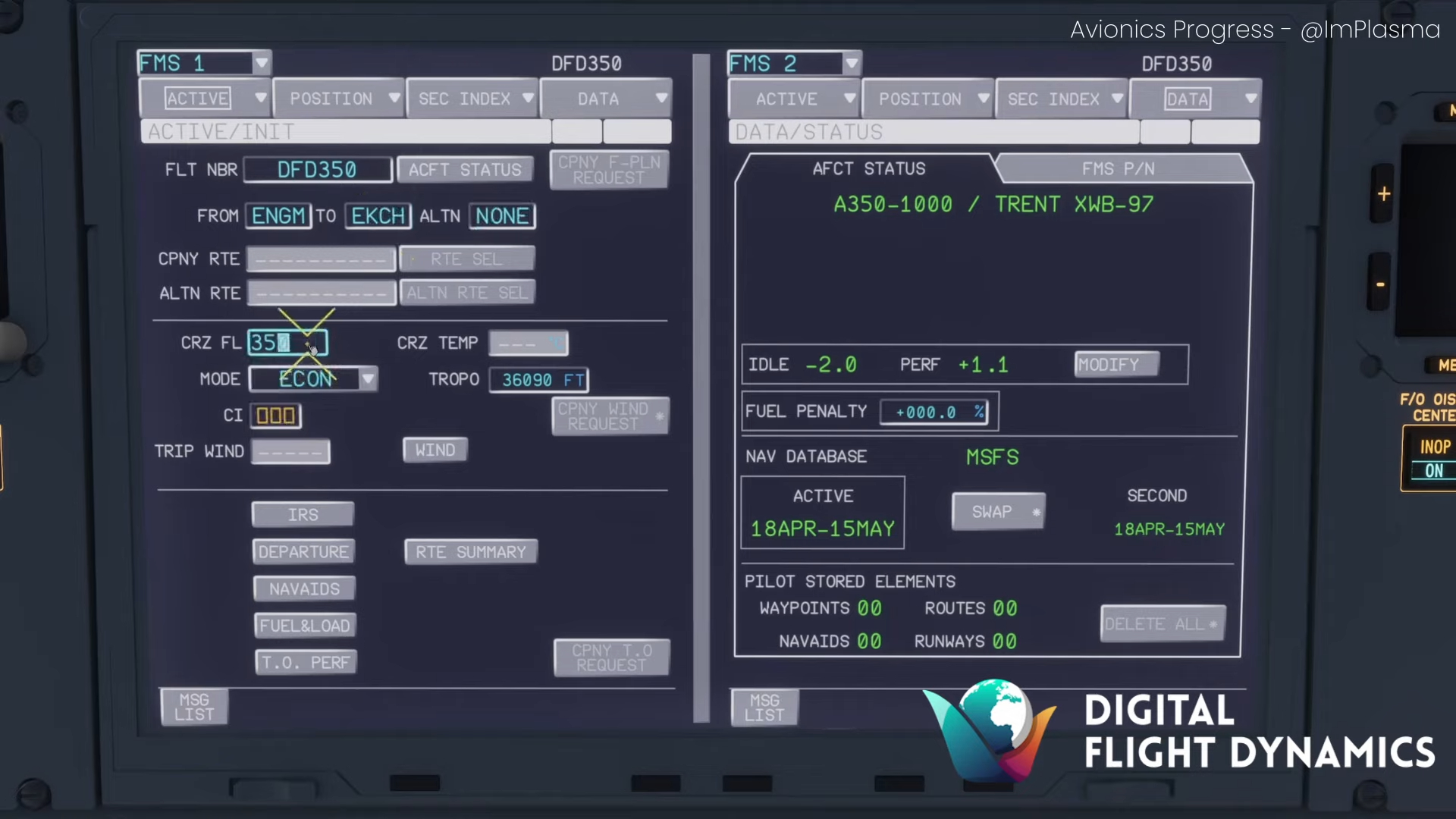Expand the MODE ECON dropdown
1456x819 pixels.
click(x=368, y=378)
